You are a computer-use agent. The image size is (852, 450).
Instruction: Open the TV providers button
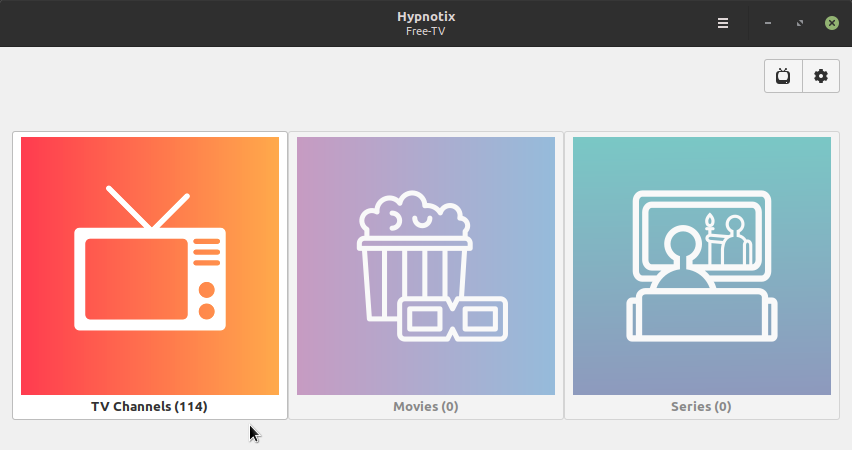tap(783, 76)
